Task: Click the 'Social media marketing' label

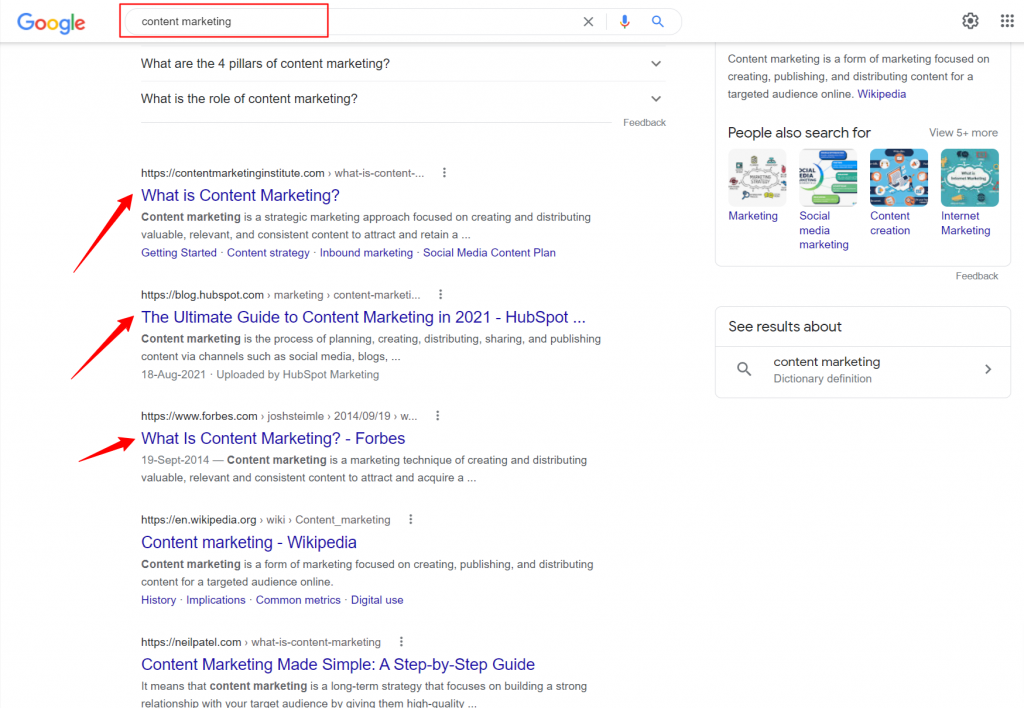Action: pos(824,230)
